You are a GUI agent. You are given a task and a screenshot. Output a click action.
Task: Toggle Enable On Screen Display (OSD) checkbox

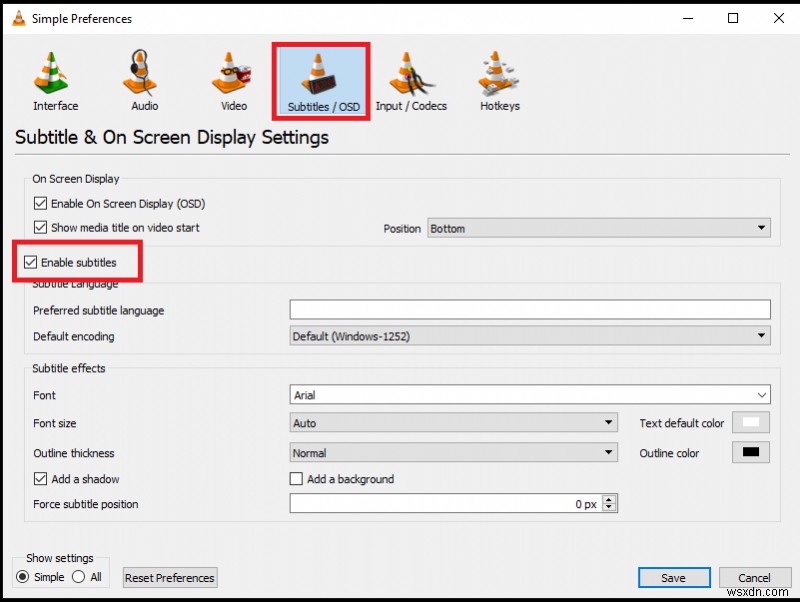coord(40,204)
